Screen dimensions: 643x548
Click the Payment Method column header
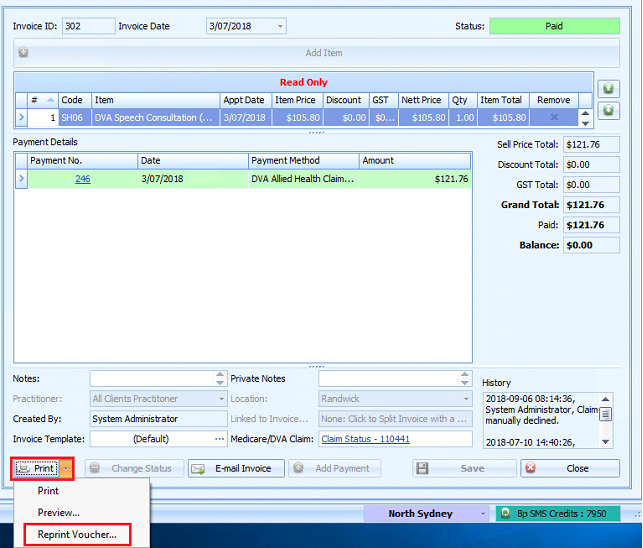click(304, 160)
